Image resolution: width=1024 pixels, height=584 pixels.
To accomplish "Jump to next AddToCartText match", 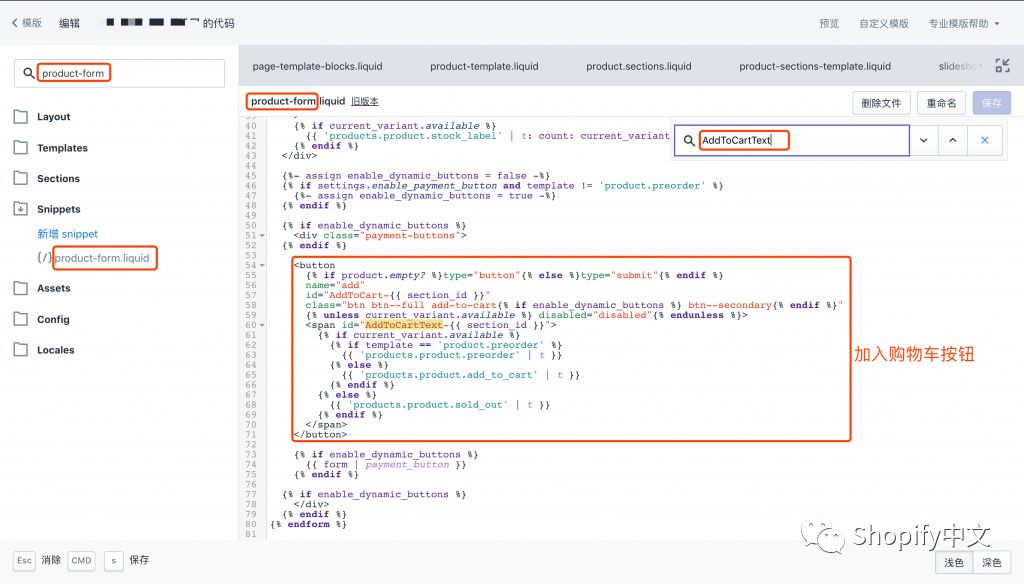I will click(x=923, y=141).
